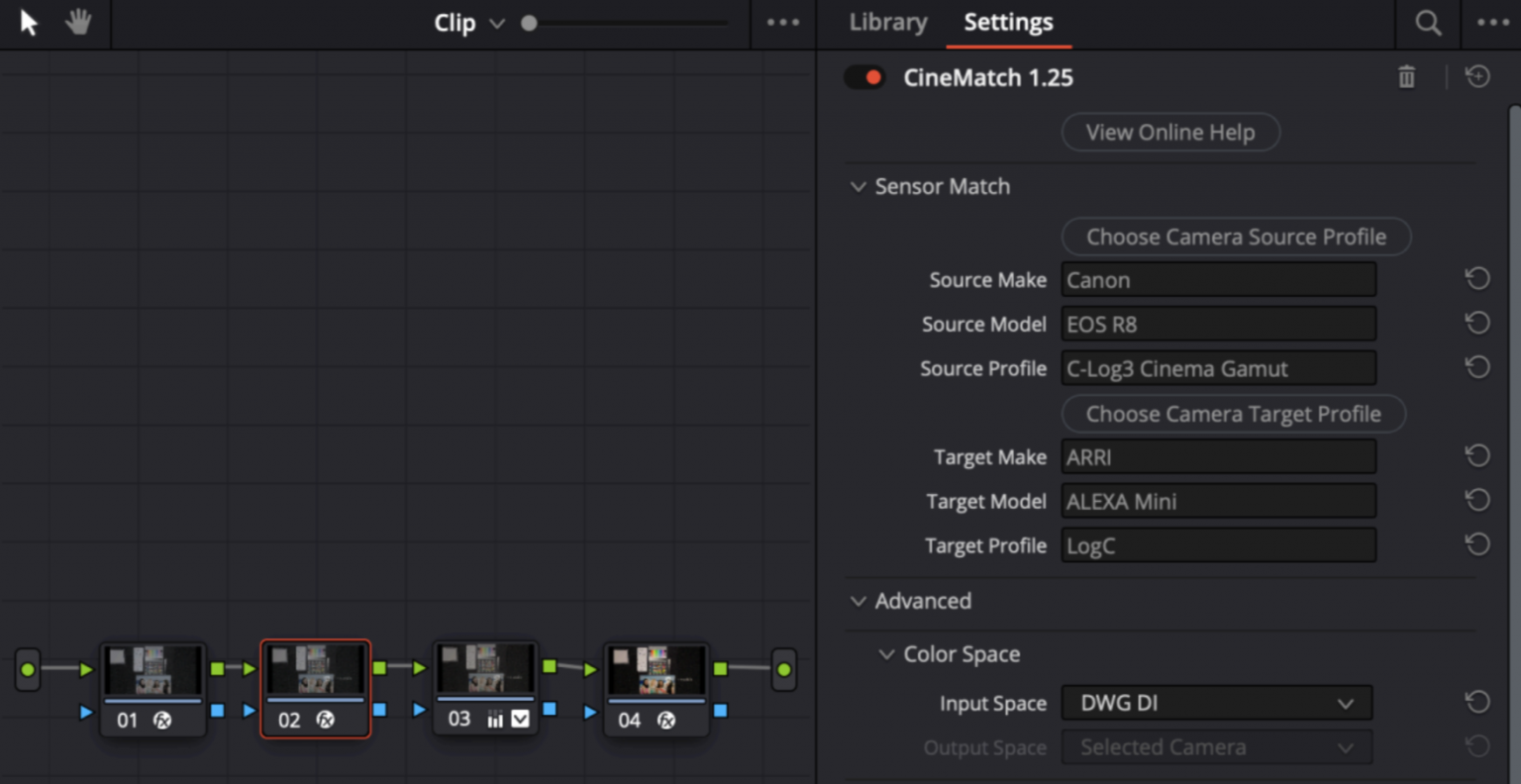Click the reset icon next to the trash

(x=1476, y=76)
